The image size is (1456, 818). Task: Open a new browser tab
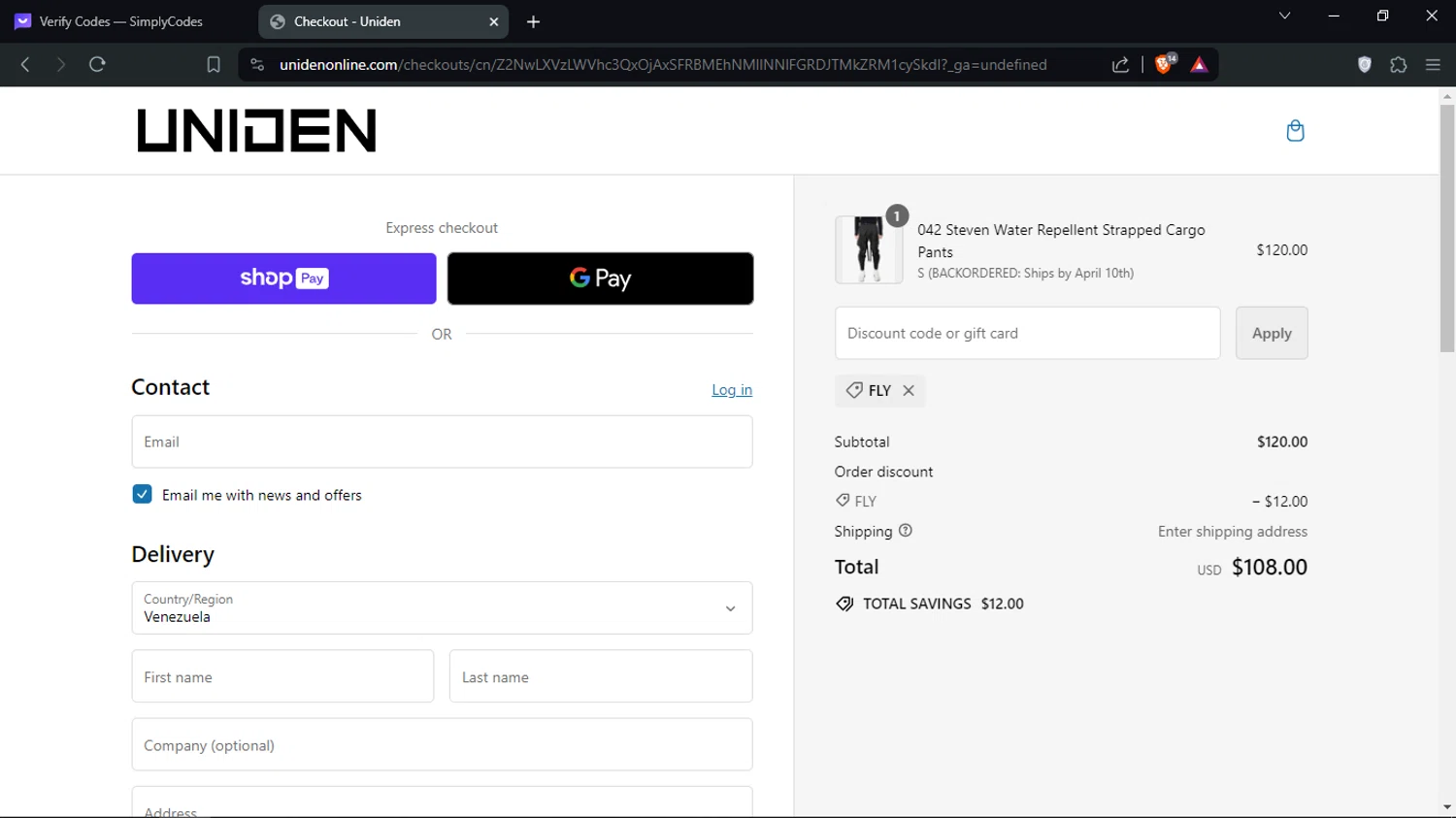click(x=533, y=21)
